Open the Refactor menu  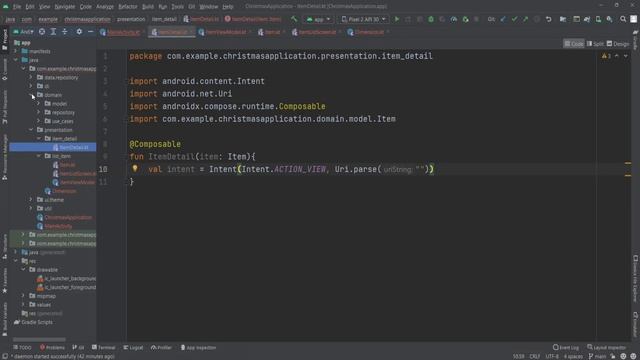point(128,7)
